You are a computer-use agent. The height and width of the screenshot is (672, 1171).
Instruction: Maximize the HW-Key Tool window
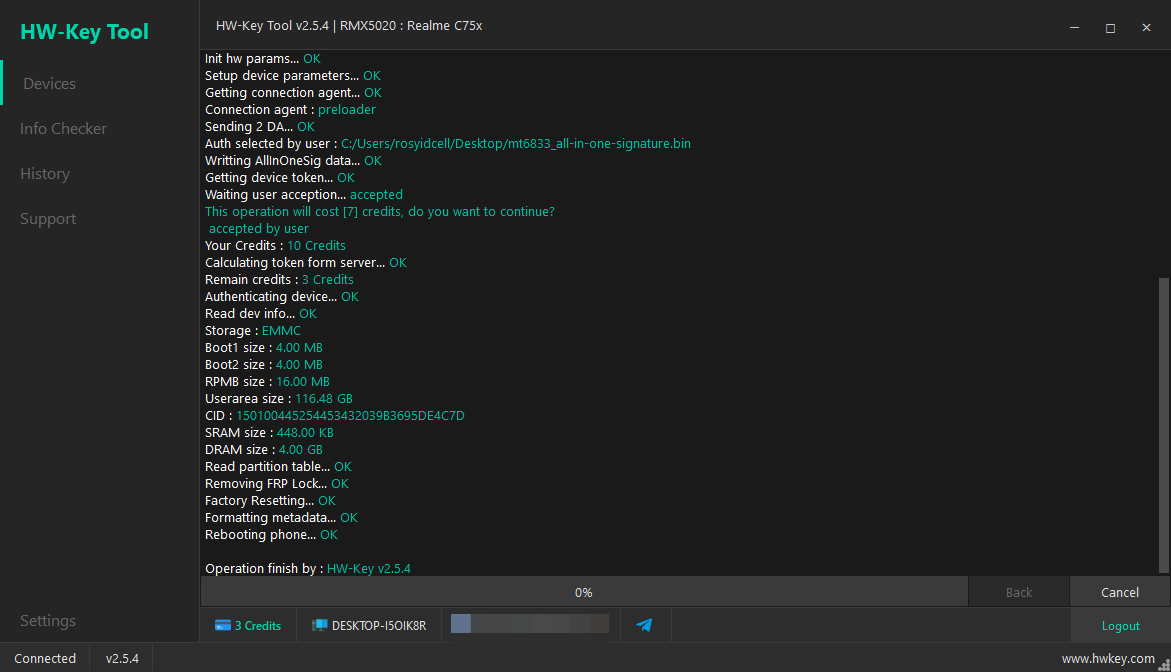coord(1111,28)
